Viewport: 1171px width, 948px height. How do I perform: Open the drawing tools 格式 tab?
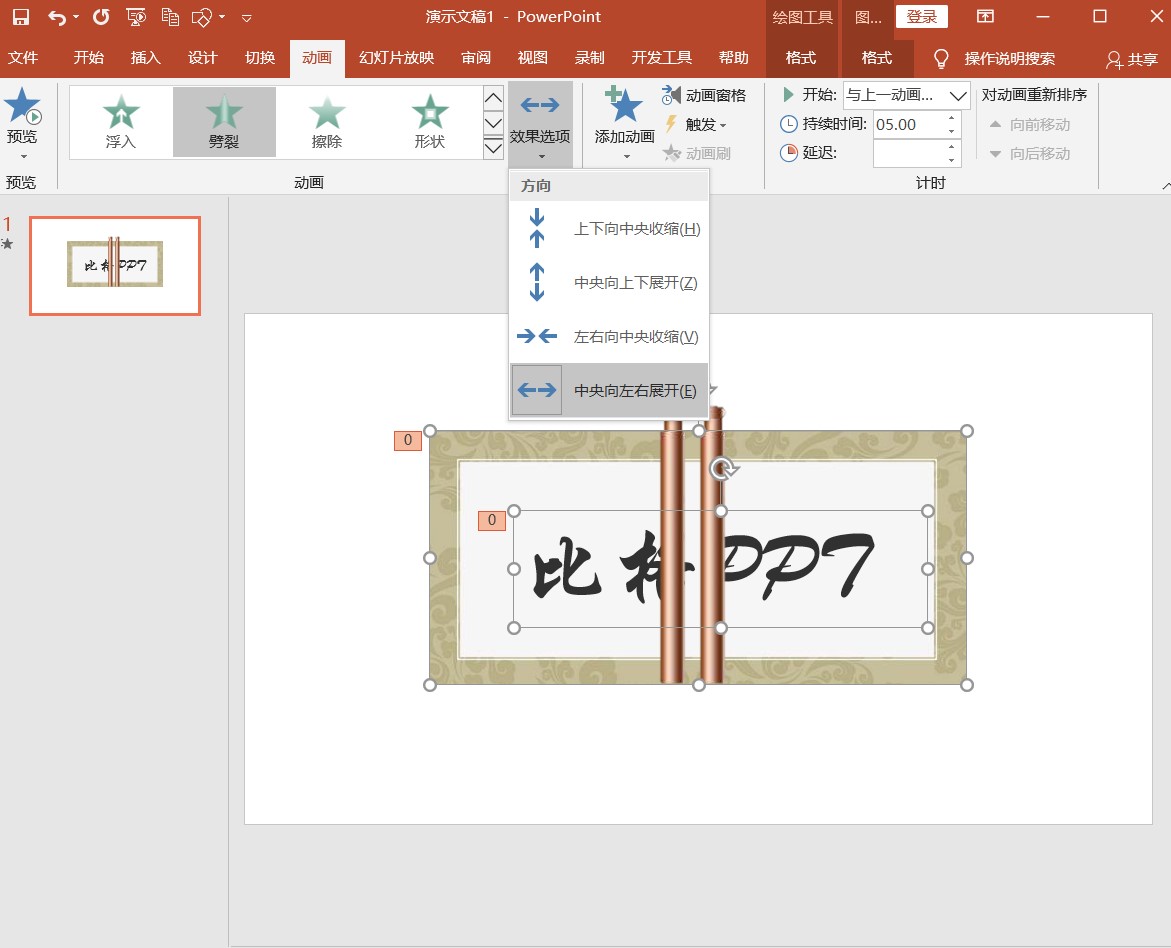point(801,58)
